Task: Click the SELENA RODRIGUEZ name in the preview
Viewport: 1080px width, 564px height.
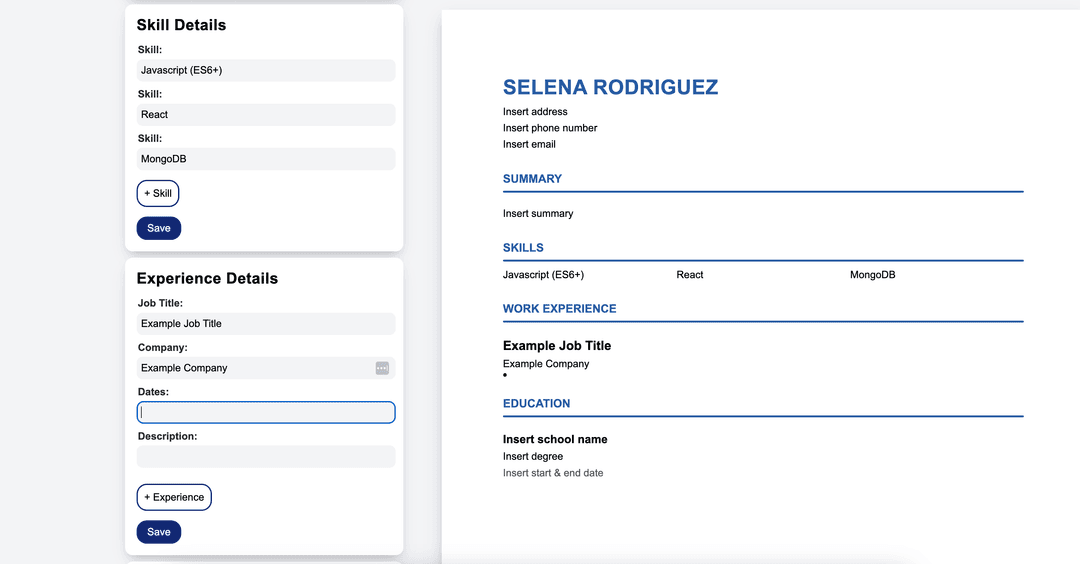Action: point(610,87)
